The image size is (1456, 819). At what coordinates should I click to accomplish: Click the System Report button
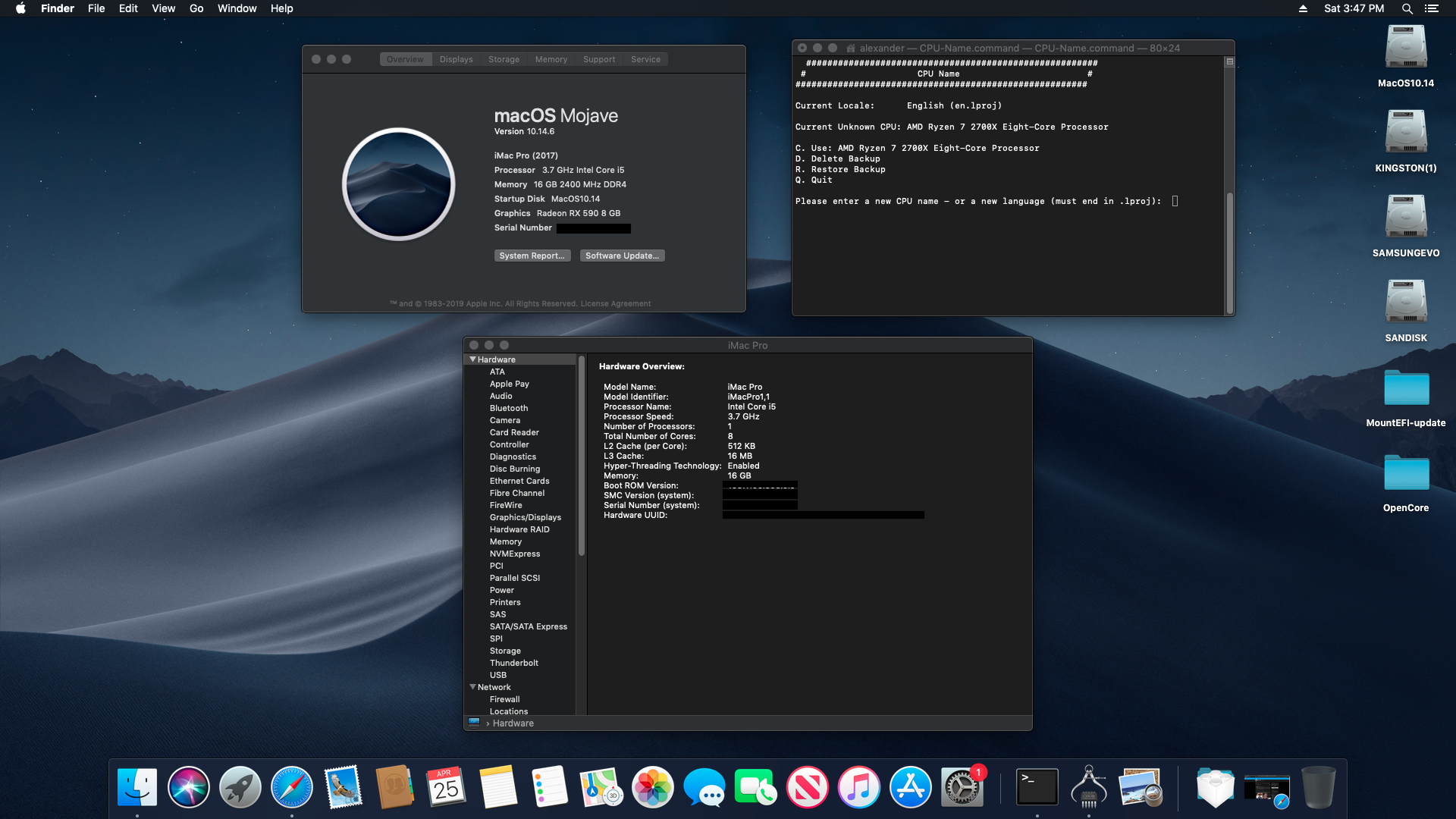point(532,256)
